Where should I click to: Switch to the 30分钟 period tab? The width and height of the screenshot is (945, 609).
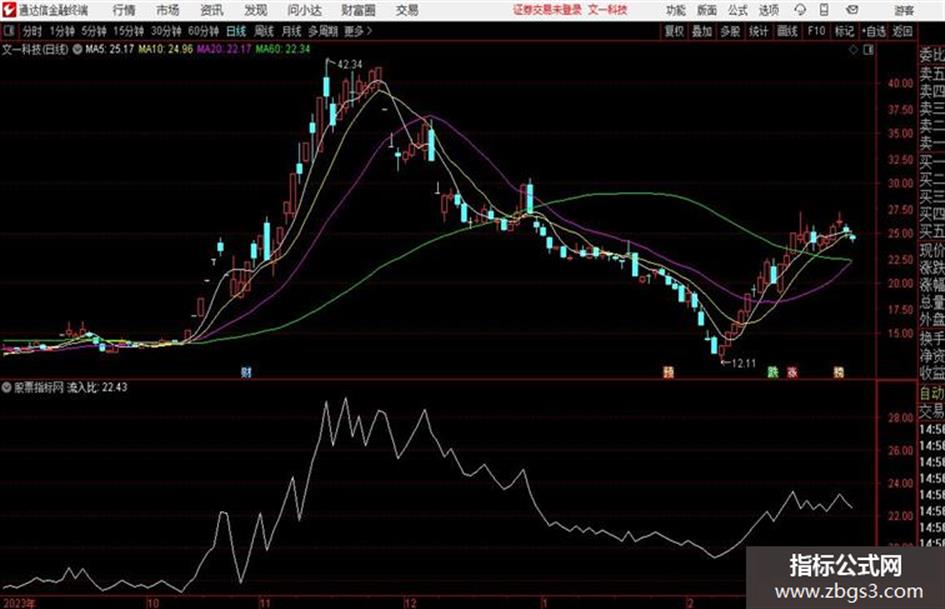click(166, 31)
